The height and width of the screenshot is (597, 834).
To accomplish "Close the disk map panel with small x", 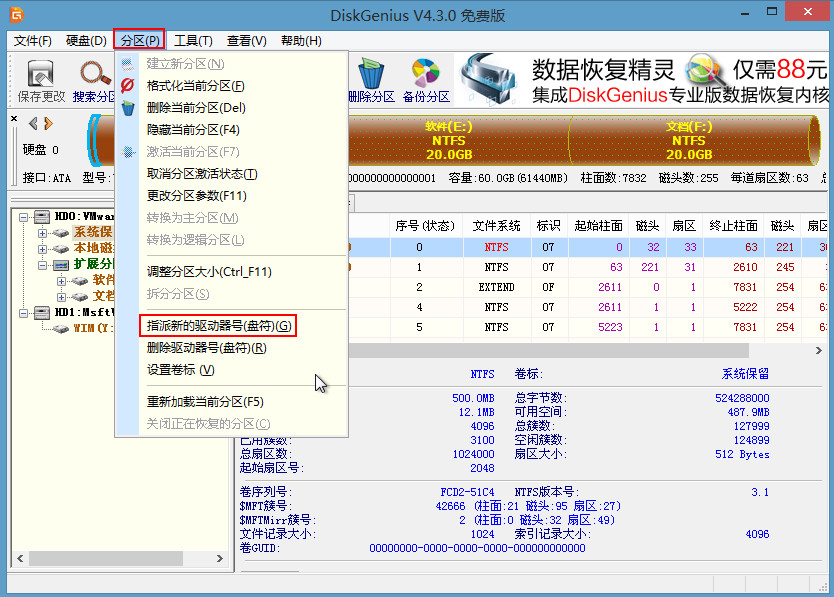I will pyautogui.click(x=14, y=119).
